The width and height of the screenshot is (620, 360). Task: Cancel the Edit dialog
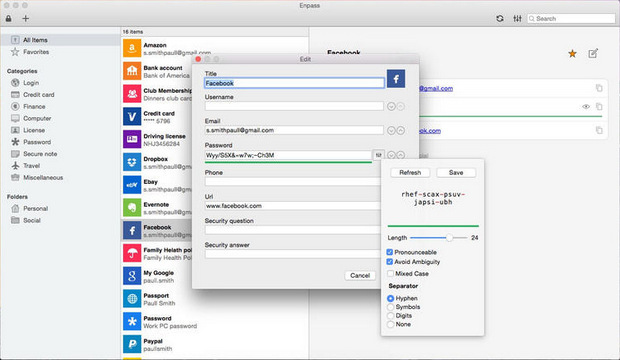(360, 275)
